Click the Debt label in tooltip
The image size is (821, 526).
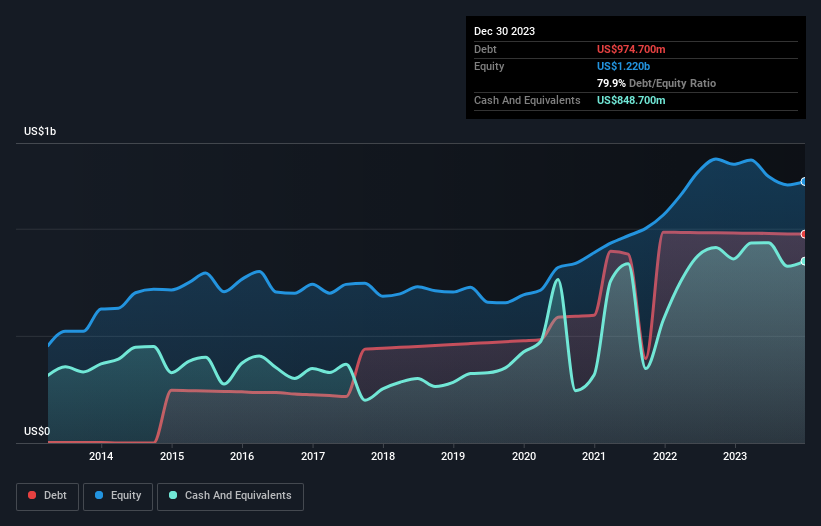click(x=485, y=49)
